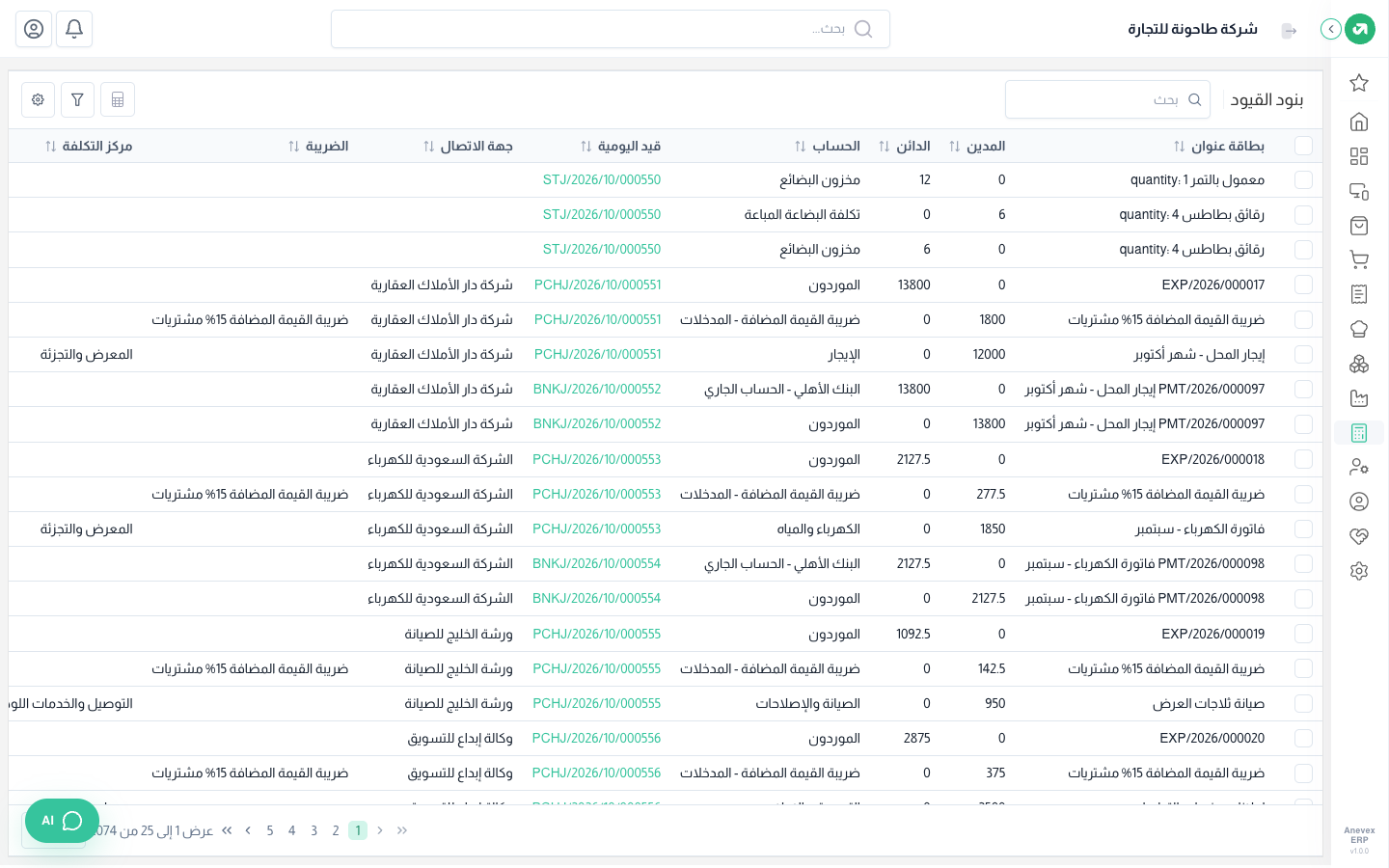Go to page 5 in pagination
1389x868 pixels.
pos(270,830)
